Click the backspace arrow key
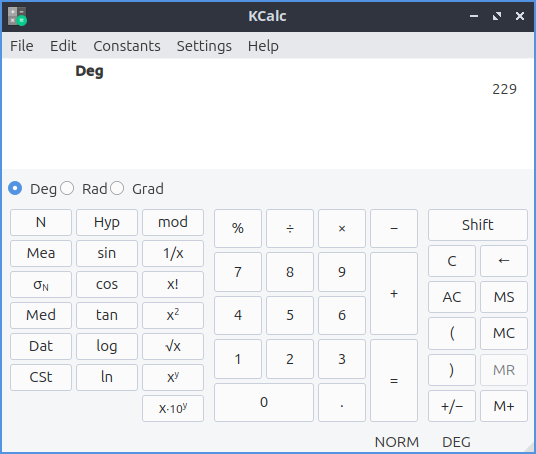This screenshot has width=536, height=454. click(x=504, y=261)
